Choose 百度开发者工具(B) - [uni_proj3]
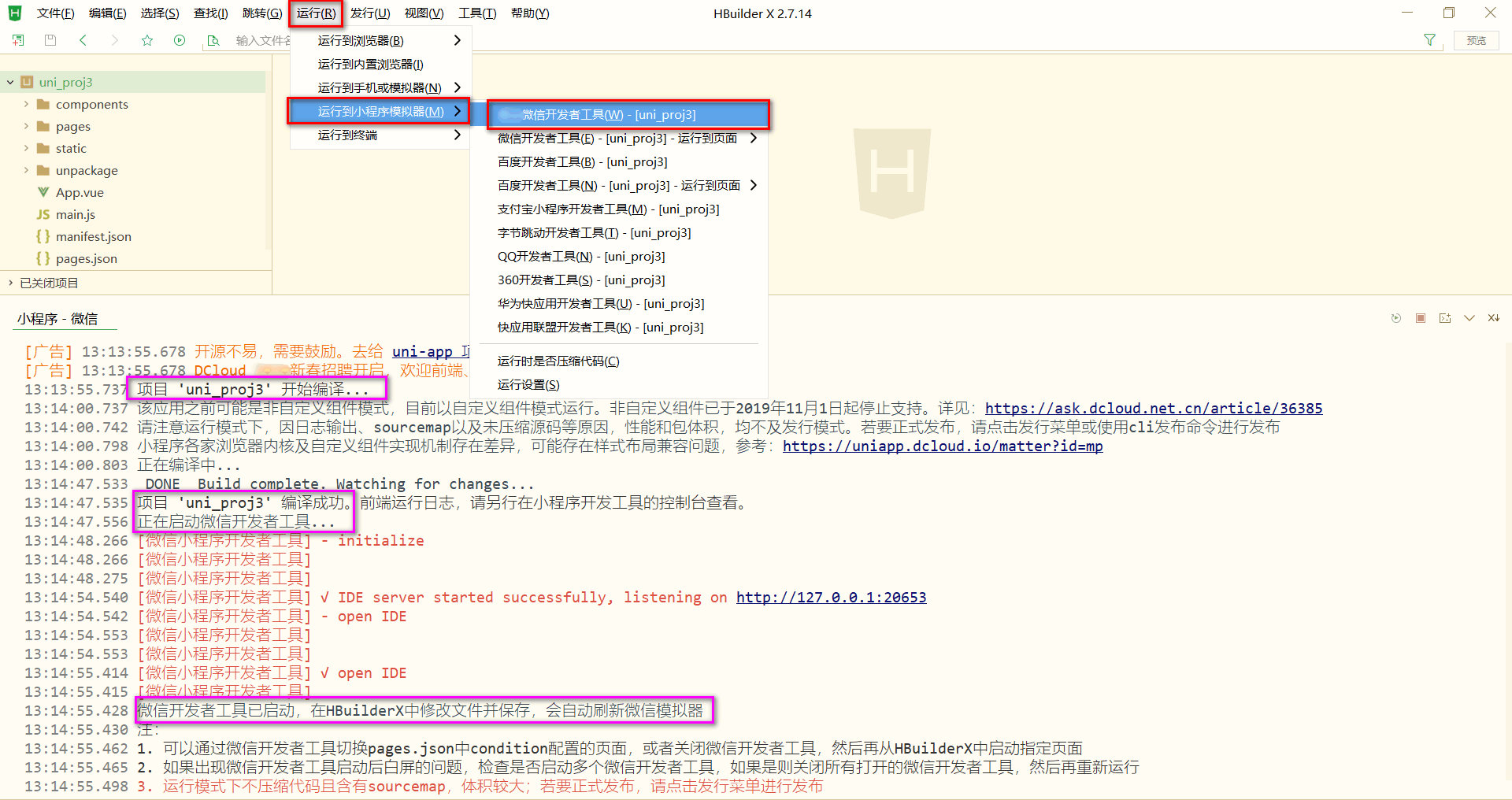This screenshot has height=800, width=1512. click(619, 161)
